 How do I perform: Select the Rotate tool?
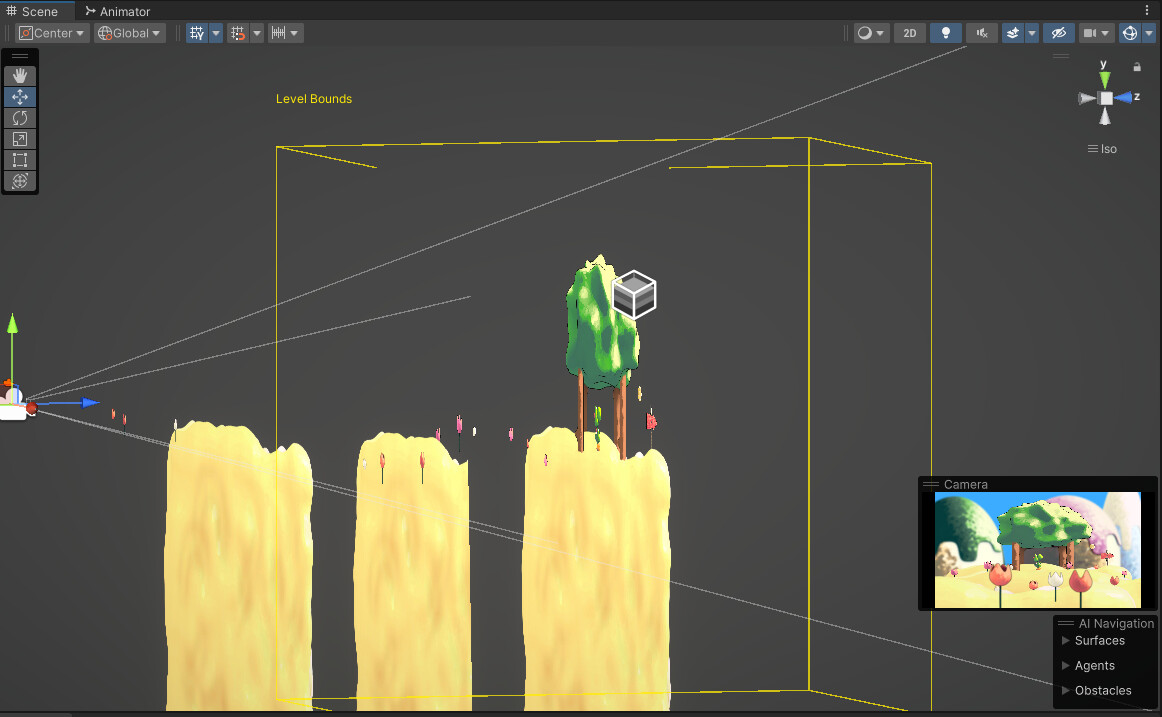pyautogui.click(x=20, y=117)
